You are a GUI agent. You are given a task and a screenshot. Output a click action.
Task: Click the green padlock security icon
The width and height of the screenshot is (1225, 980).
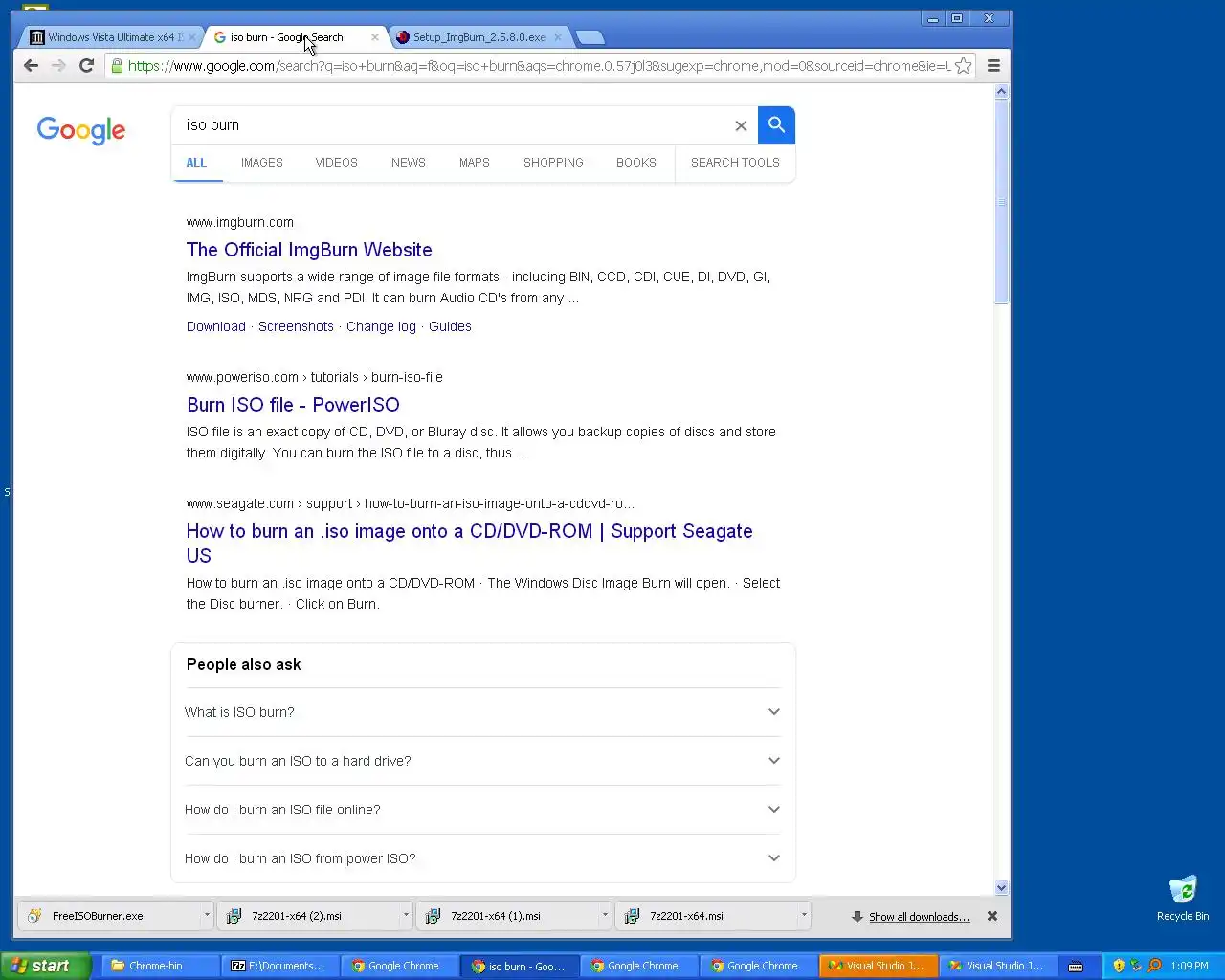117,66
